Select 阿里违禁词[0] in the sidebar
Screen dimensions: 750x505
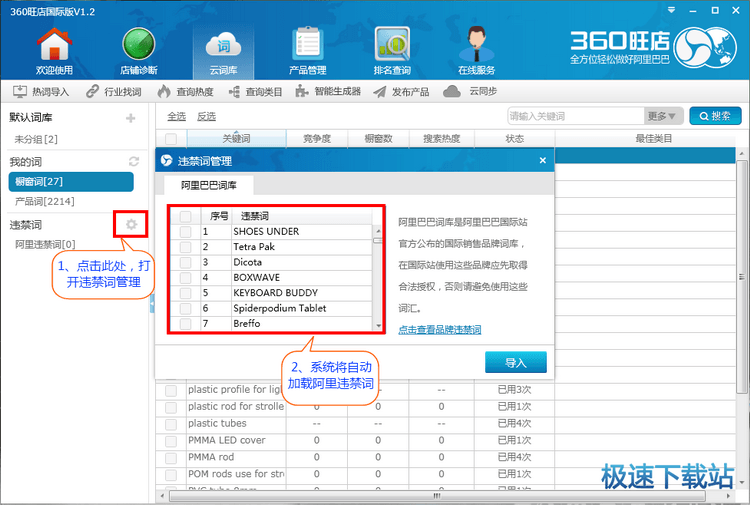pos(45,244)
